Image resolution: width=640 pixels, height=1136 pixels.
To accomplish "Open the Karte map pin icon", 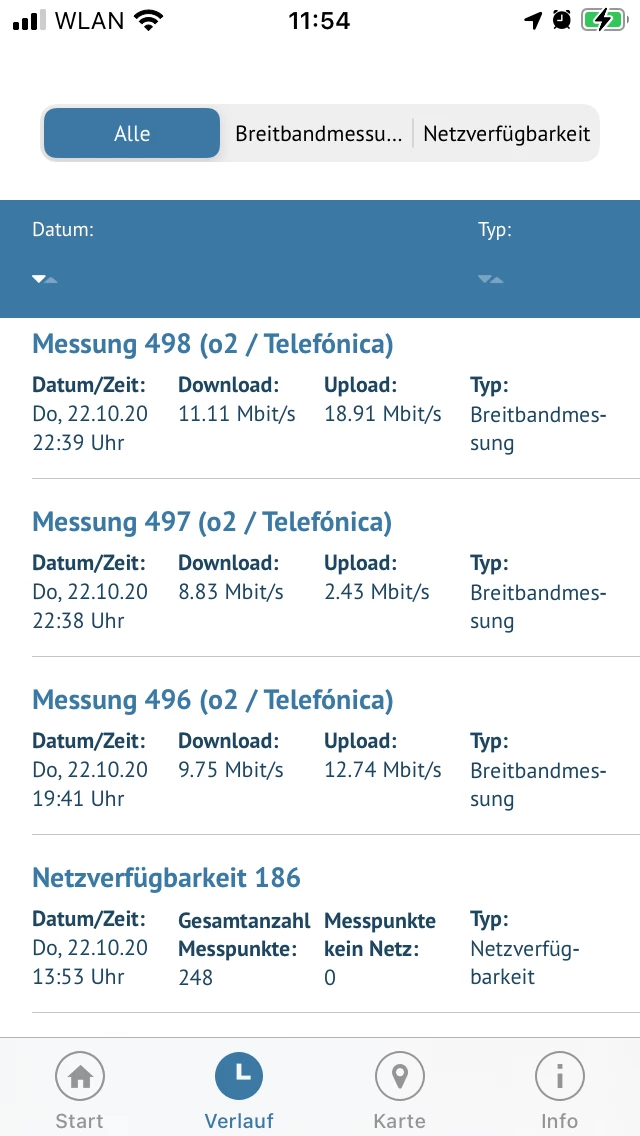I will (399, 1077).
